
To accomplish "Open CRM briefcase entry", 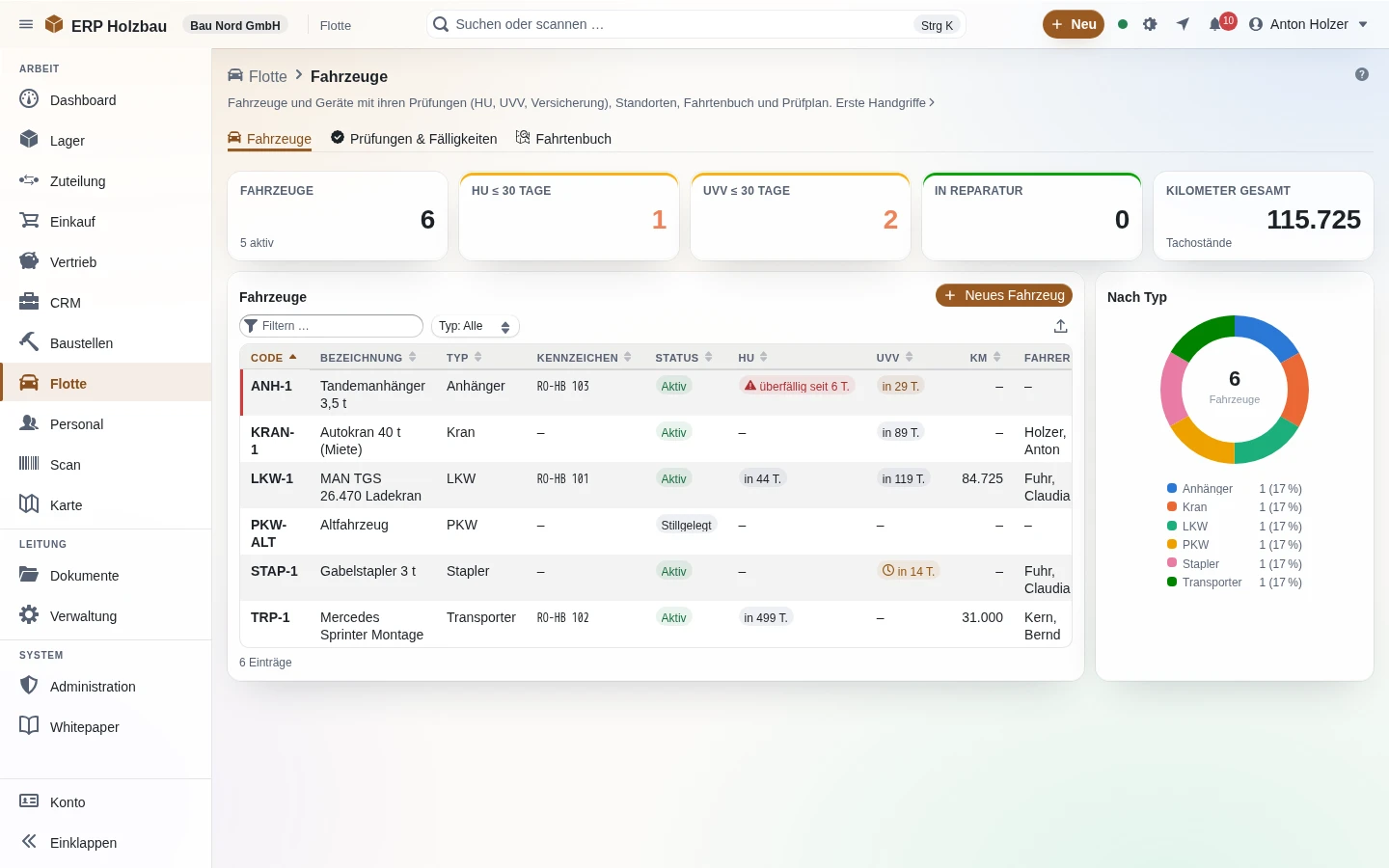I will pos(106,303).
